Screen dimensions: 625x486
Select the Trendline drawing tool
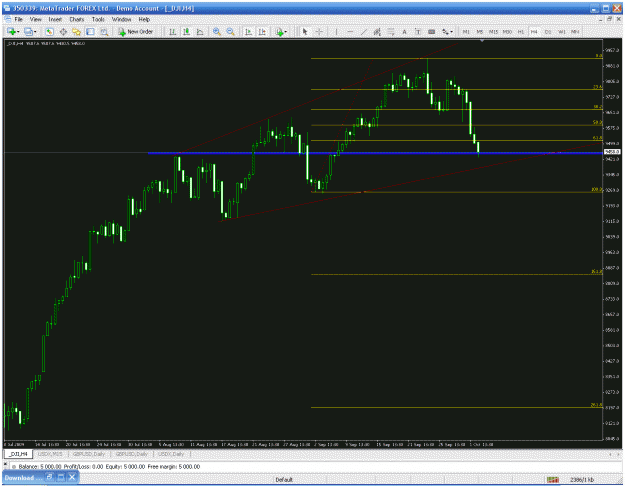(364, 31)
